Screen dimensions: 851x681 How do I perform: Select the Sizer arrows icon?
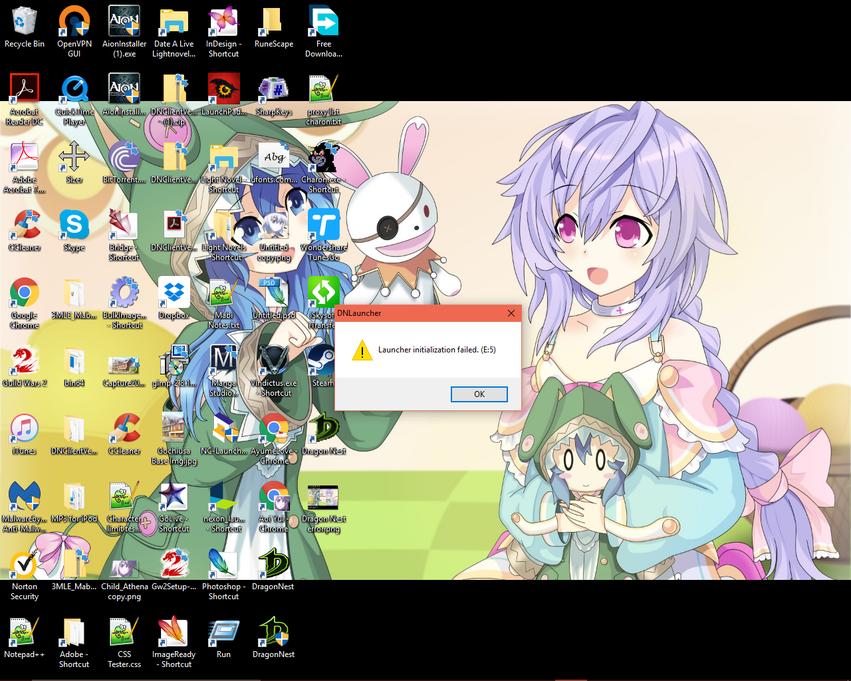[x=74, y=156]
